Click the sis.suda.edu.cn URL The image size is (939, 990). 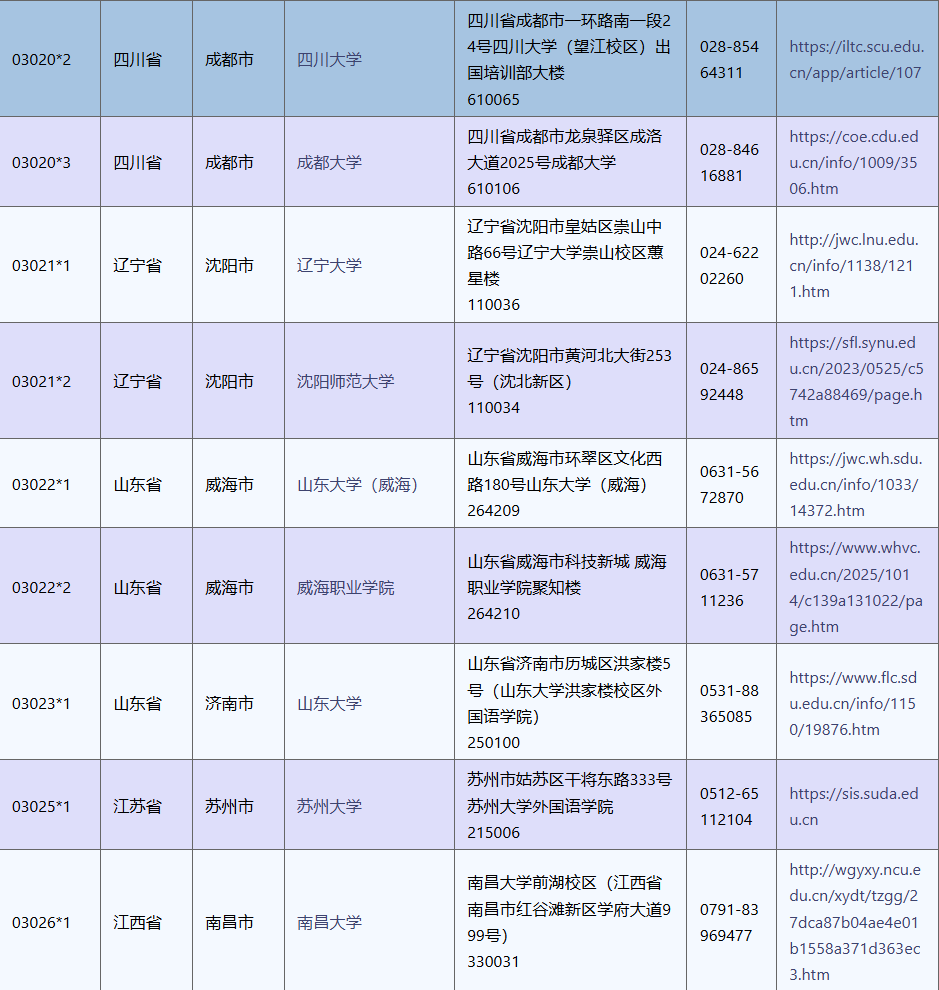(853, 806)
